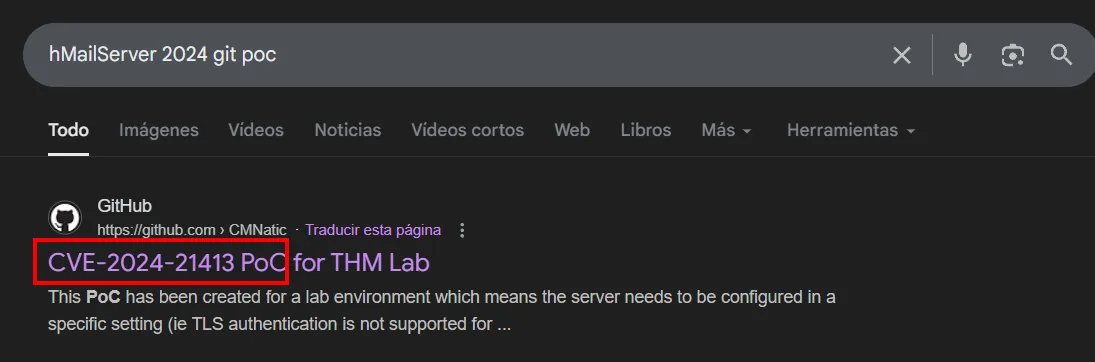Click the GitHub favicon logo
Screen dimensions: 1095x362
coord(64,217)
